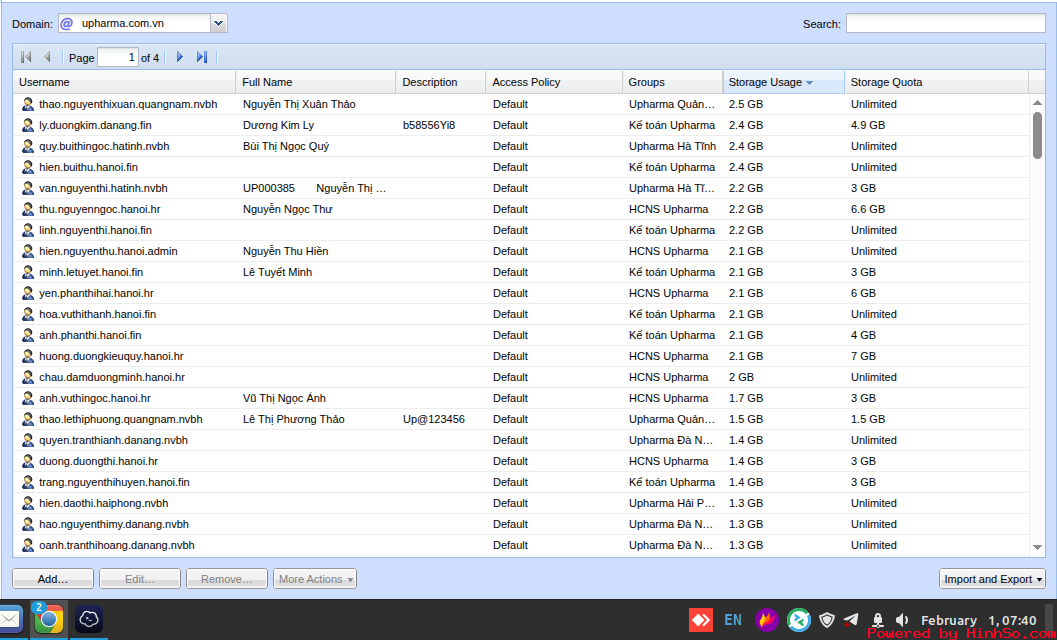Open the Domain dropdown list
The width and height of the screenshot is (1057, 640).
point(219,23)
